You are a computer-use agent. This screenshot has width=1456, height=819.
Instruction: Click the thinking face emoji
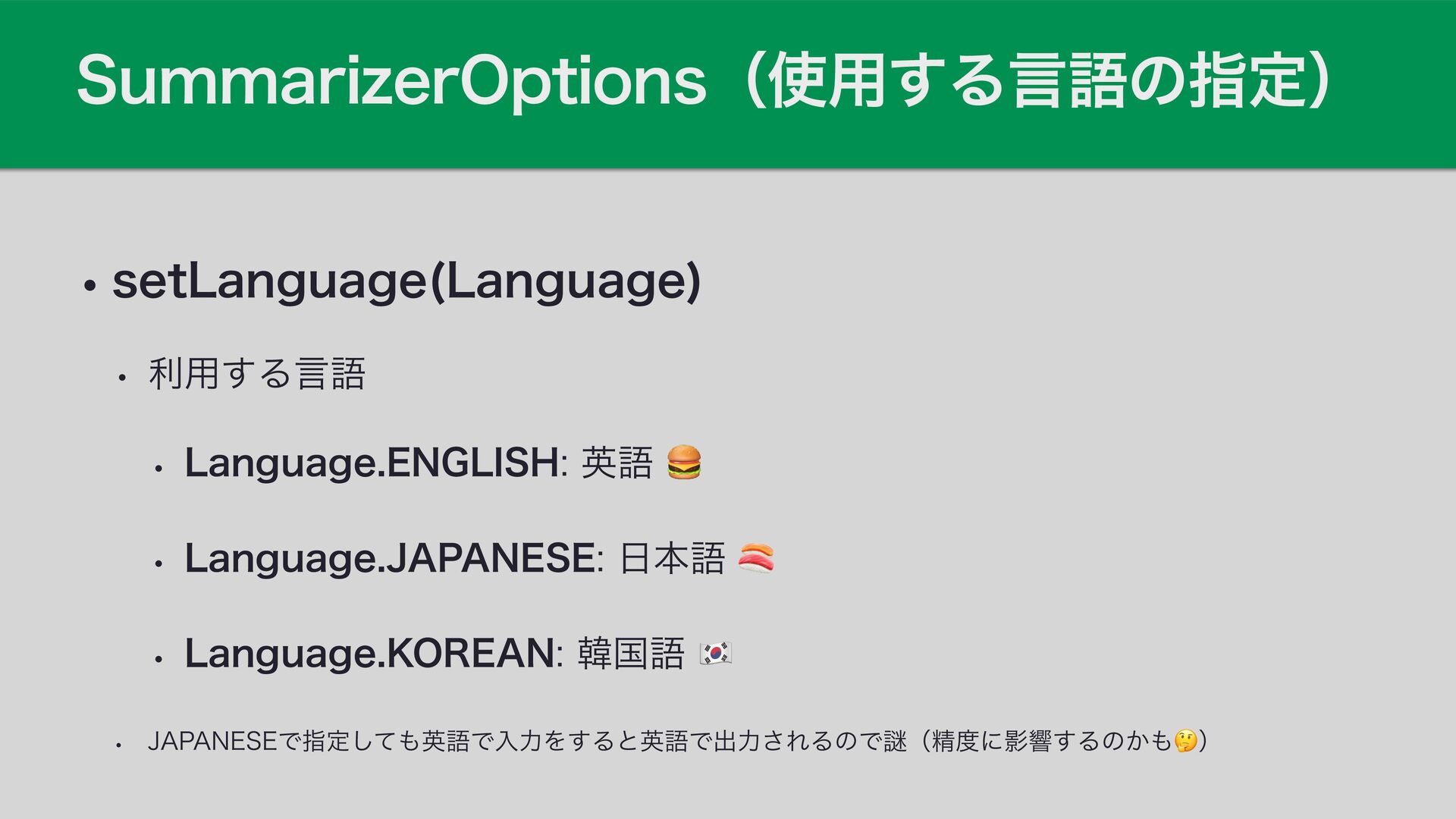1185,740
